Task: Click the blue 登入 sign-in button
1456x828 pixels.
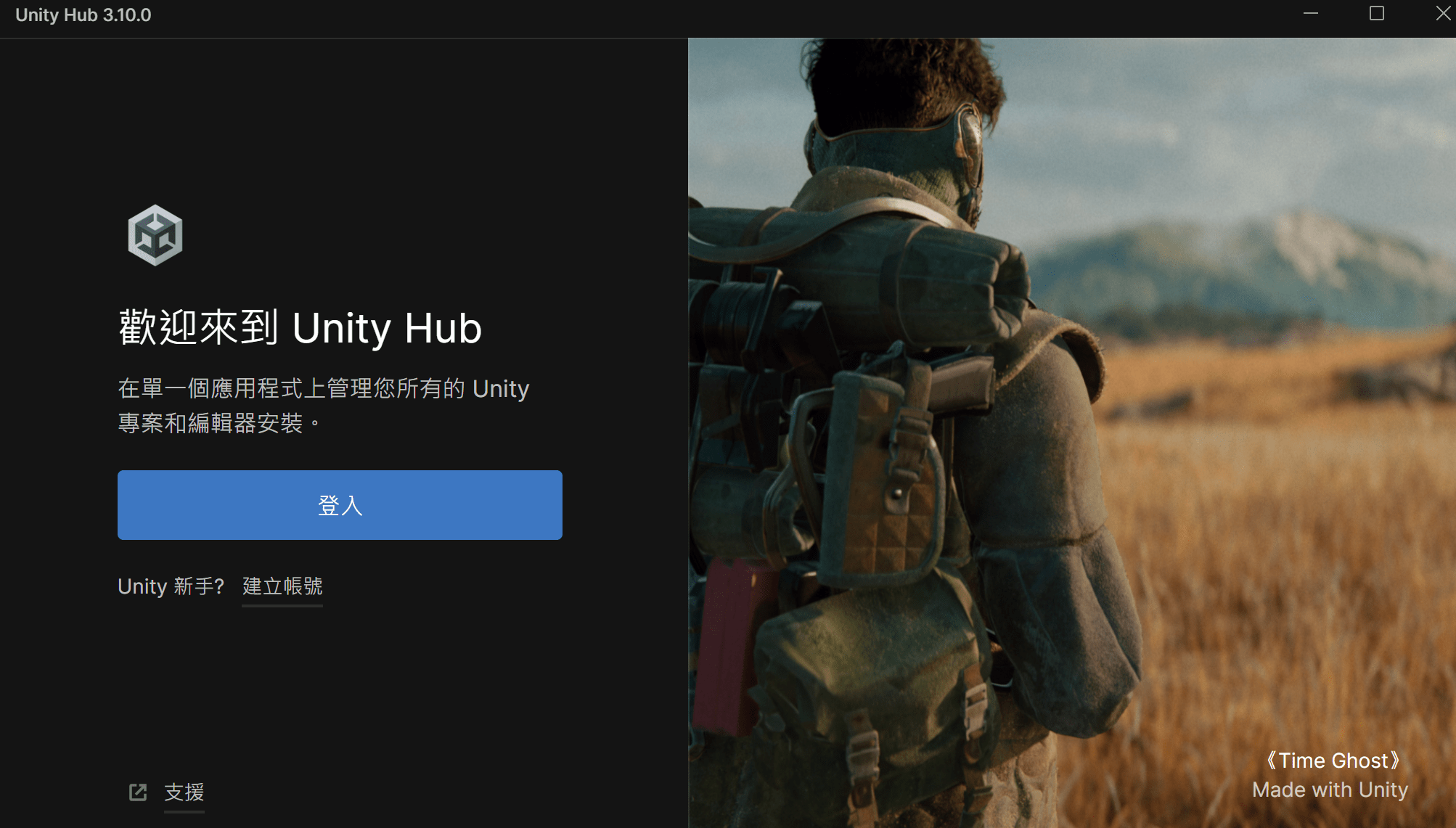Action: 340,505
